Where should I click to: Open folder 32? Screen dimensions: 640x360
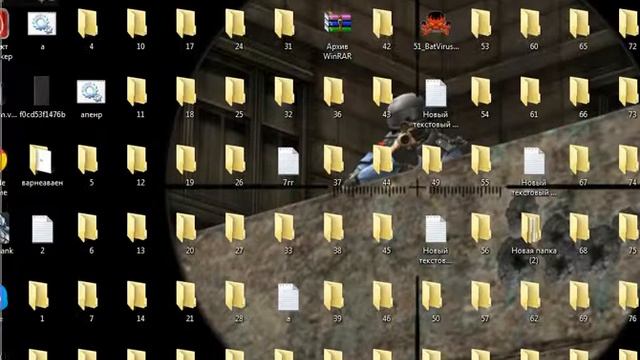click(x=284, y=91)
